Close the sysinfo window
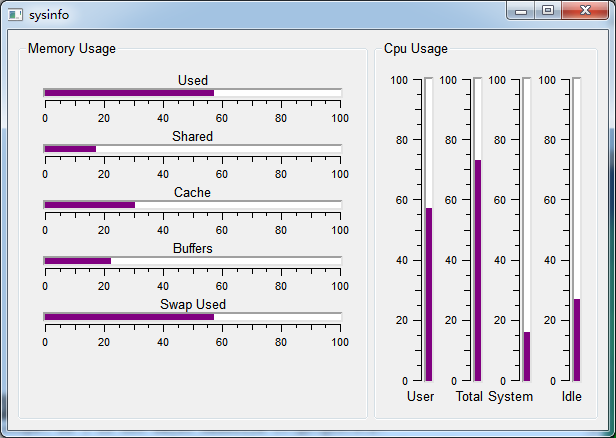 click(585, 11)
